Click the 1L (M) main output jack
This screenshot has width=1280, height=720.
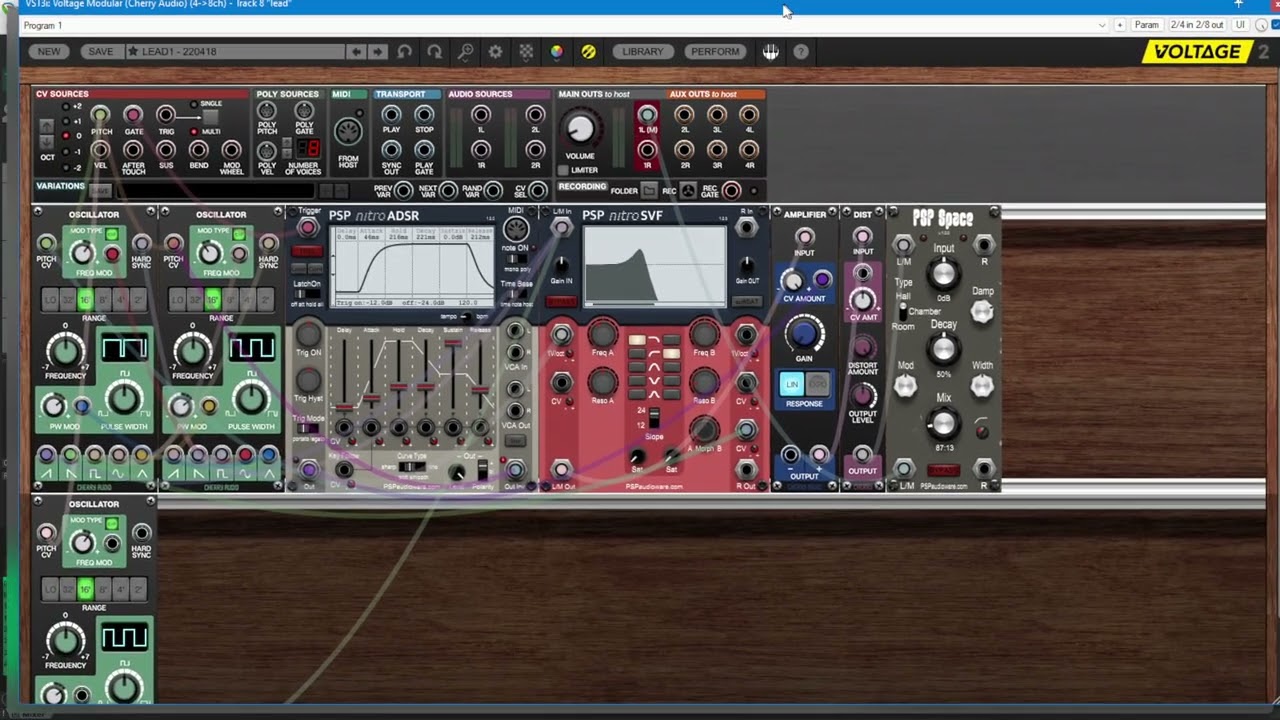(647, 116)
